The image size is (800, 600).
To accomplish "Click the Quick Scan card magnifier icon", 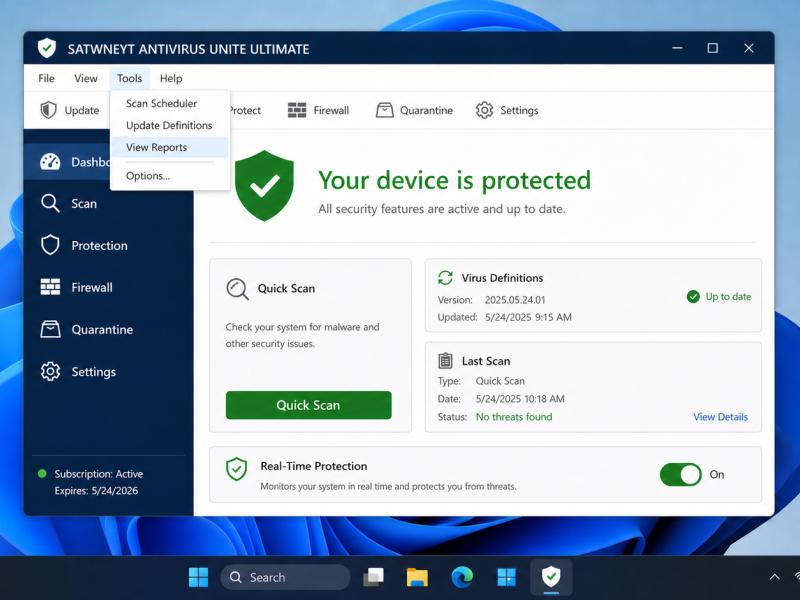I will [237, 289].
